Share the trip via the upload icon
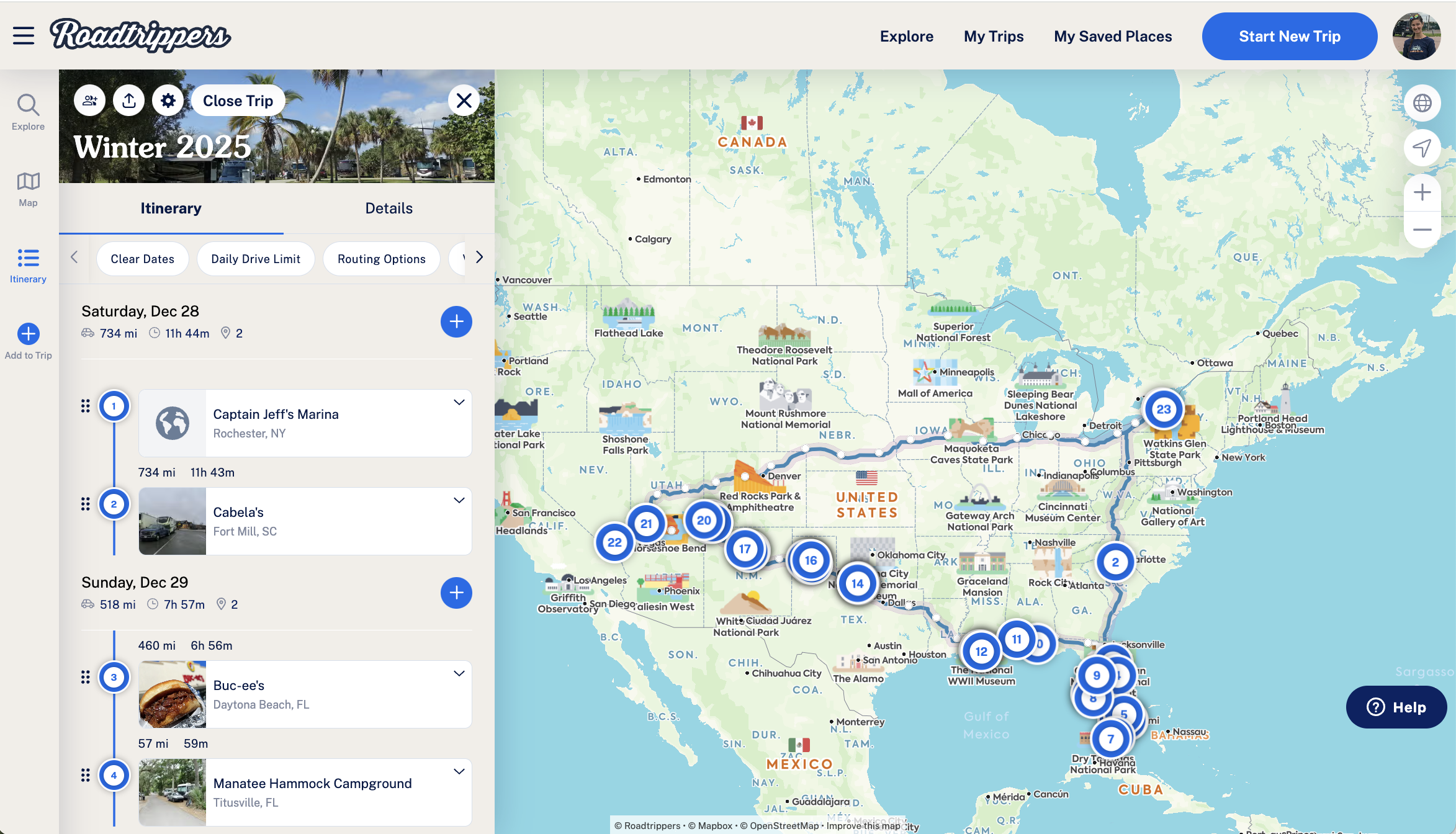Image resolution: width=1456 pixels, height=834 pixels. click(x=129, y=101)
